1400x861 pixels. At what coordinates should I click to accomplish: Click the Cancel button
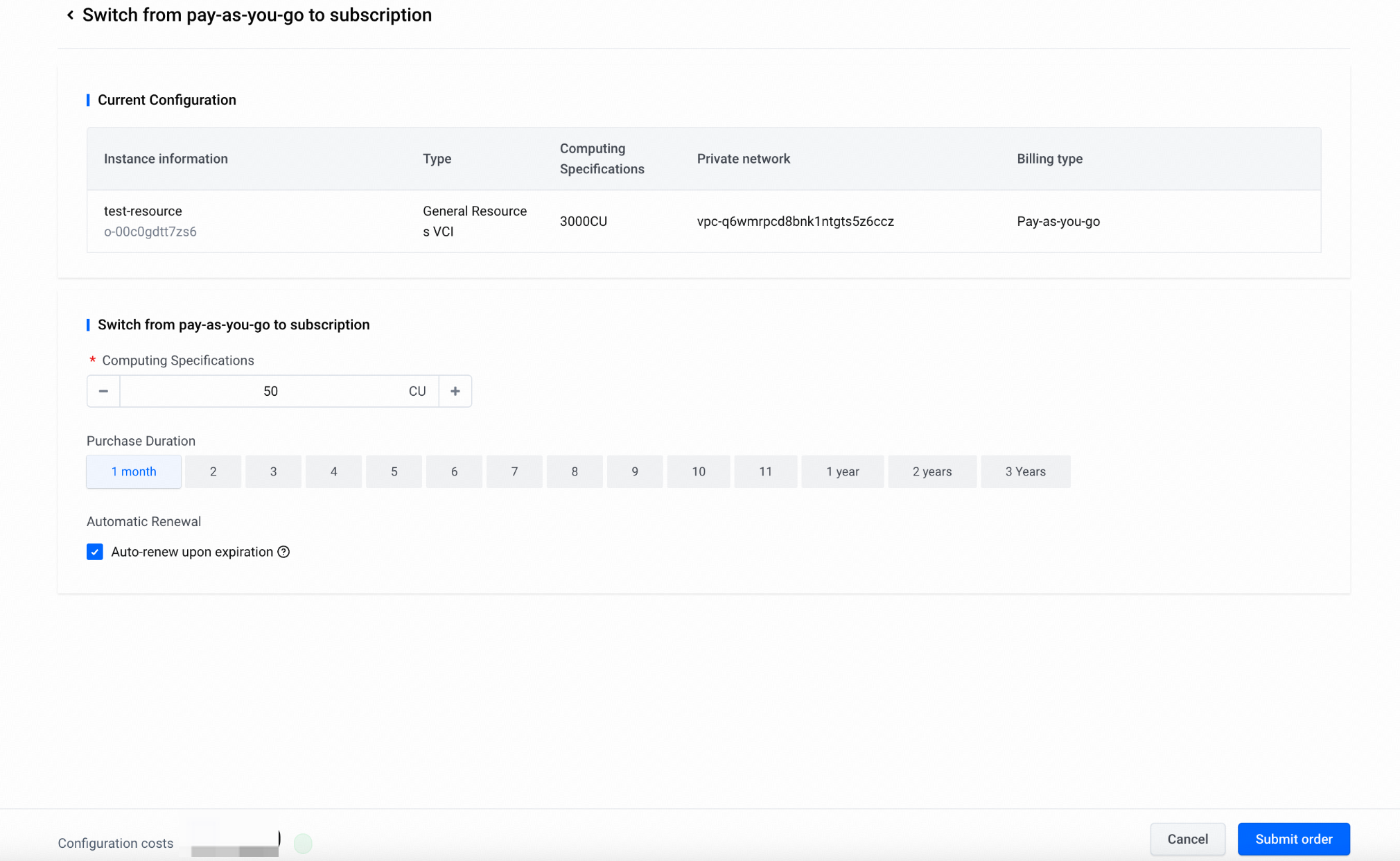pos(1188,839)
